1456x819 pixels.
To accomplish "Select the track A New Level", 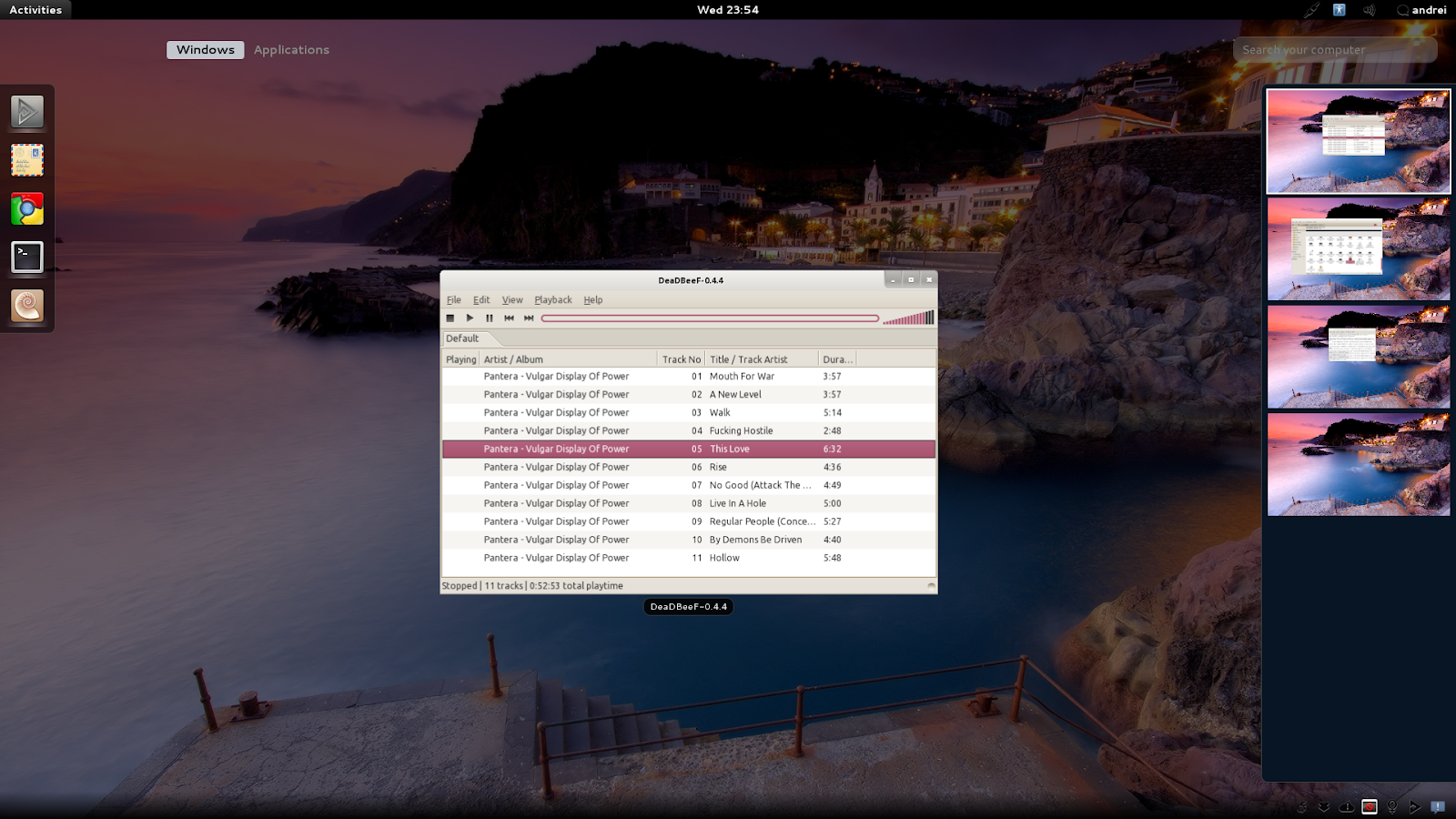I will coord(689,395).
